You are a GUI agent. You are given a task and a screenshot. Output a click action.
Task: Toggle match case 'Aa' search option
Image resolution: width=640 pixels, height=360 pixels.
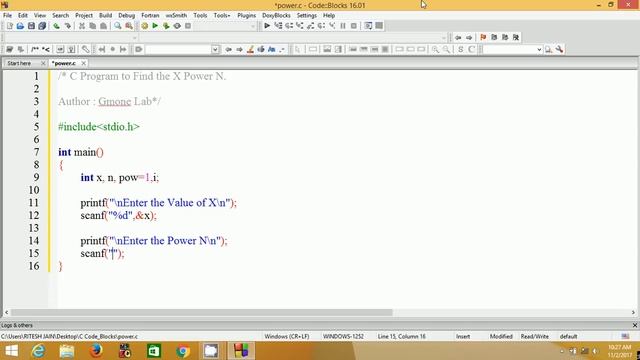(271, 49)
